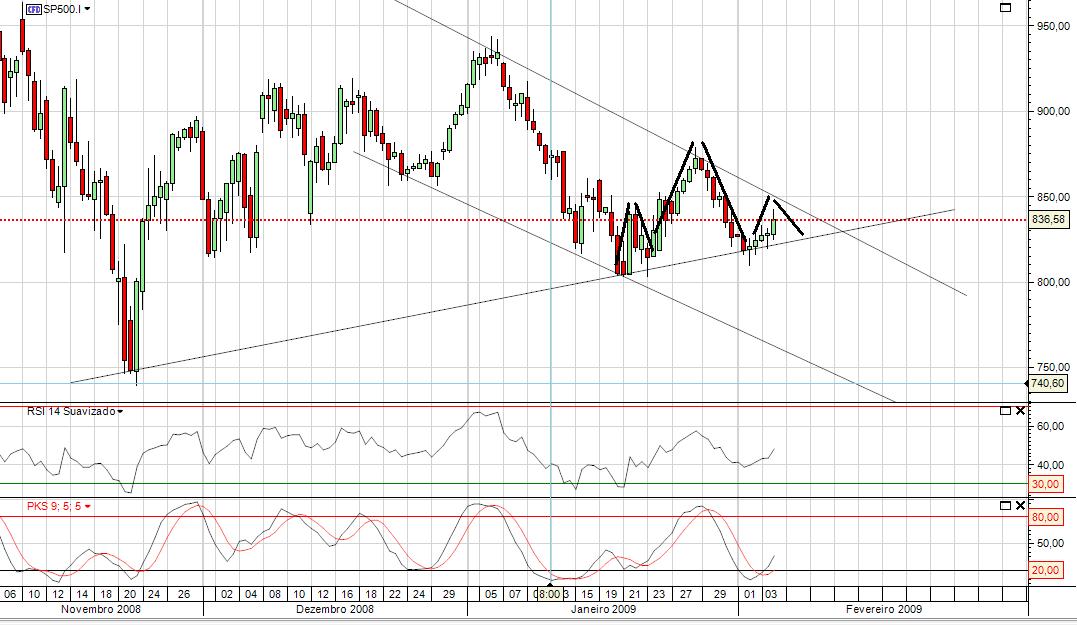Click the Dezembro 2008 month label

tap(335, 609)
